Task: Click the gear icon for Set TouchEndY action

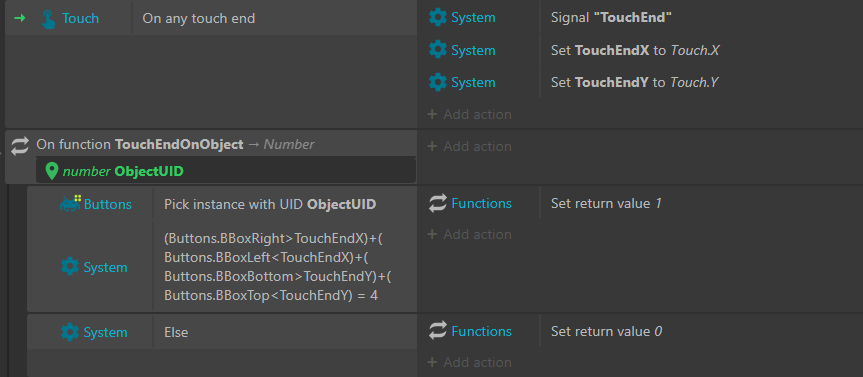Action: click(x=438, y=82)
